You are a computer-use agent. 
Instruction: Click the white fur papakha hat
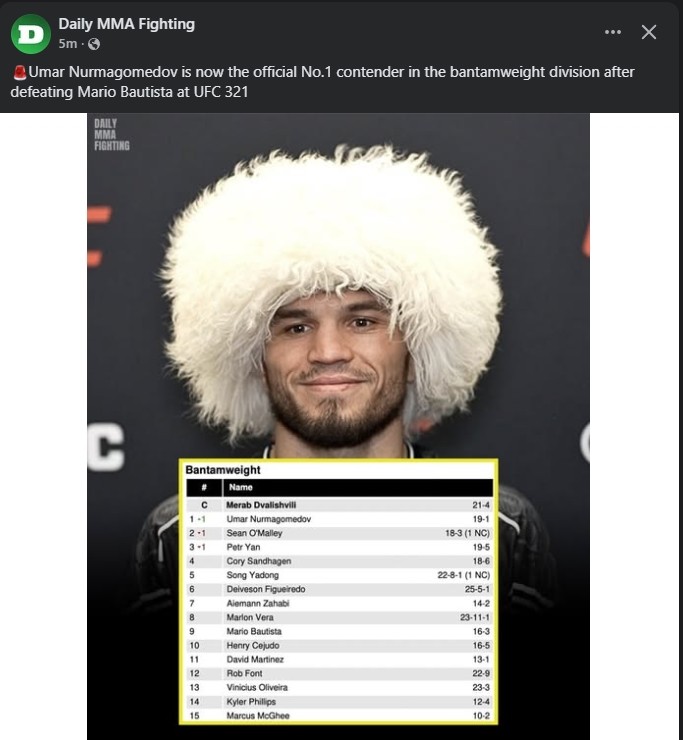(333, 264)
